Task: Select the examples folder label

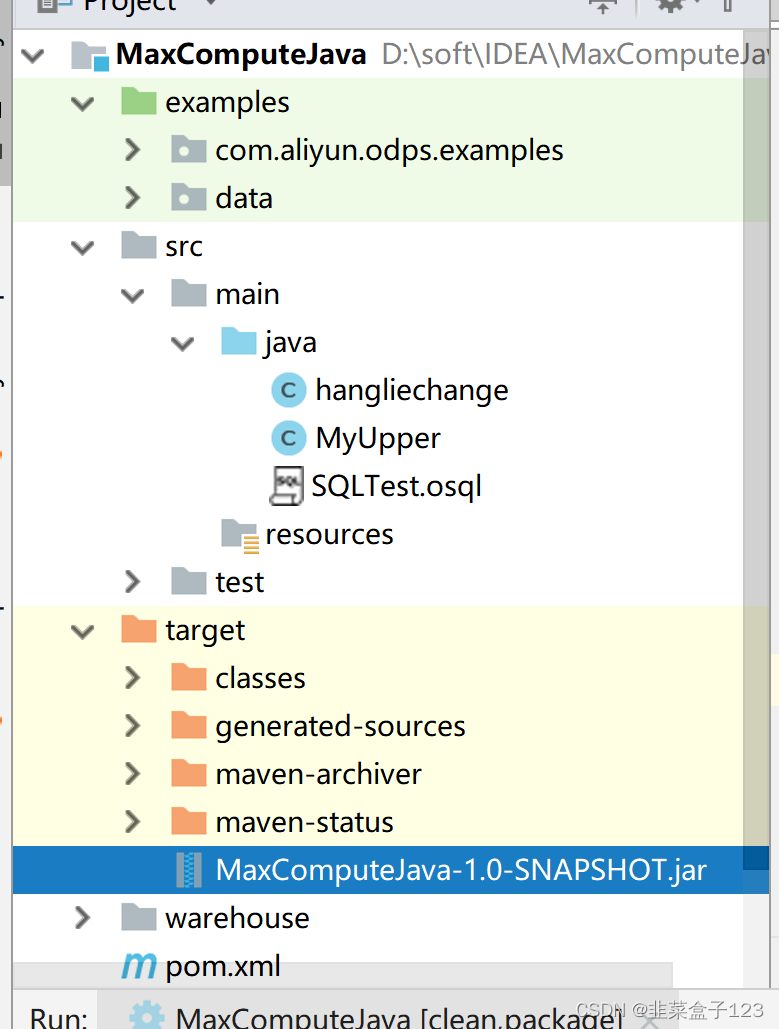Action: pos(227,103)
